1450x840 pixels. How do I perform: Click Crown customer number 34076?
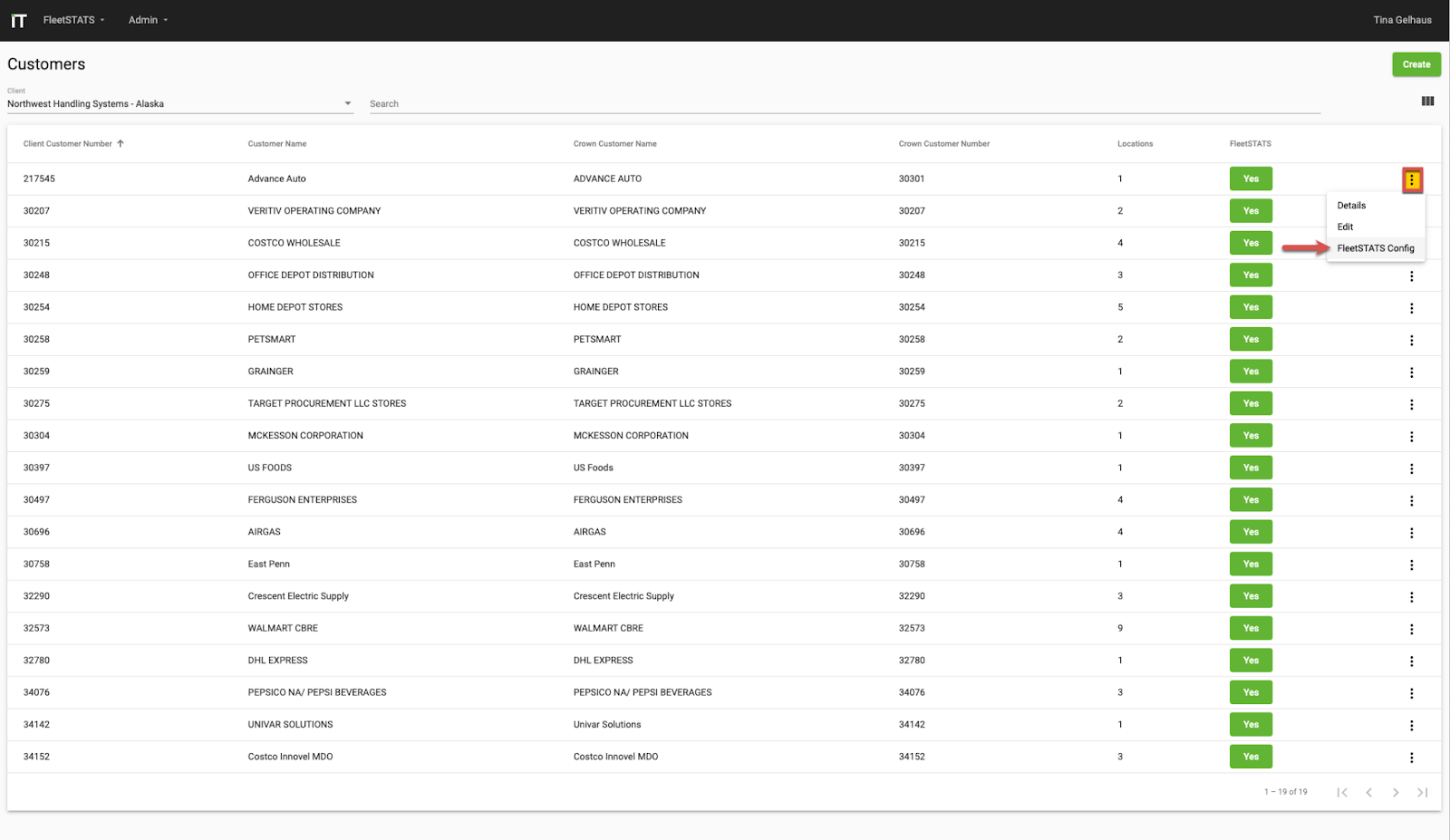tap(912, 692)
